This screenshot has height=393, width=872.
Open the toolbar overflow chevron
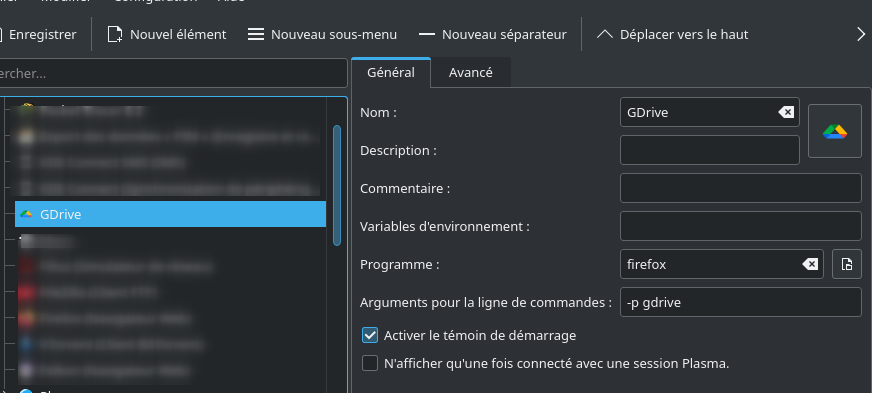[x=860, y=34]
